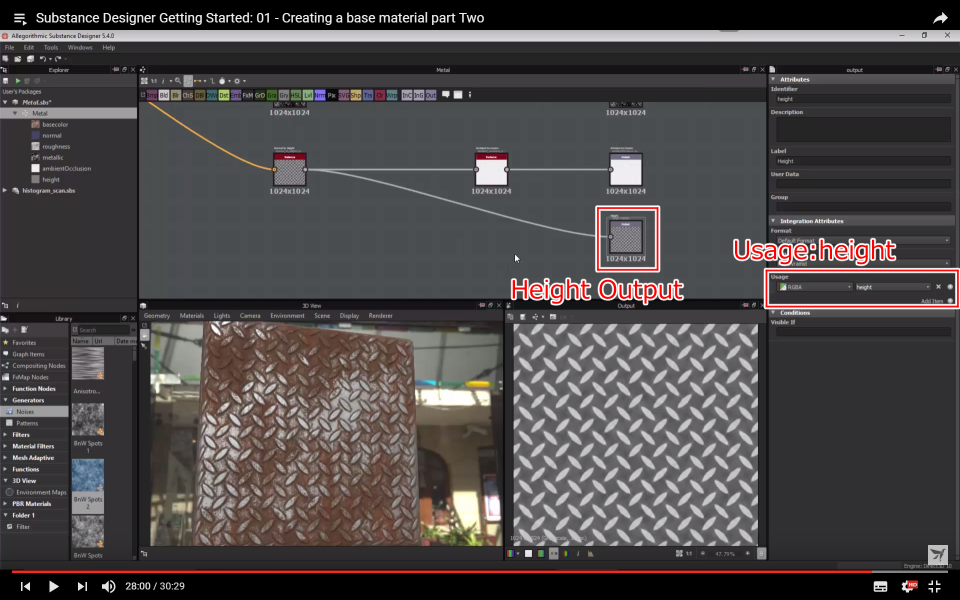Add a Levels (Lvl) node
Viewport: 960px width, 600px height.
coord(307,95)
